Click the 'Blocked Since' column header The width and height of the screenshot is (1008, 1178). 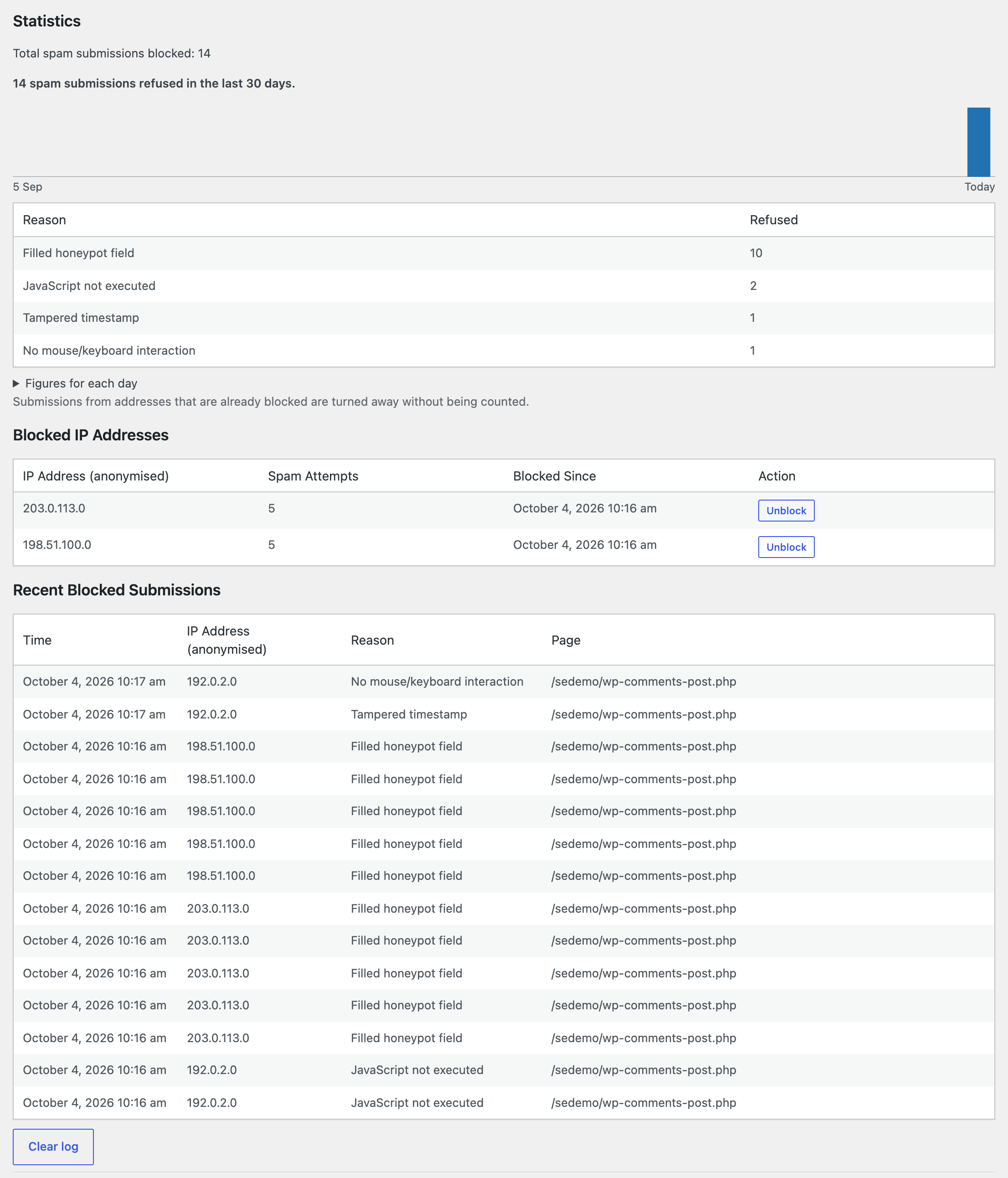pos(555,476)
